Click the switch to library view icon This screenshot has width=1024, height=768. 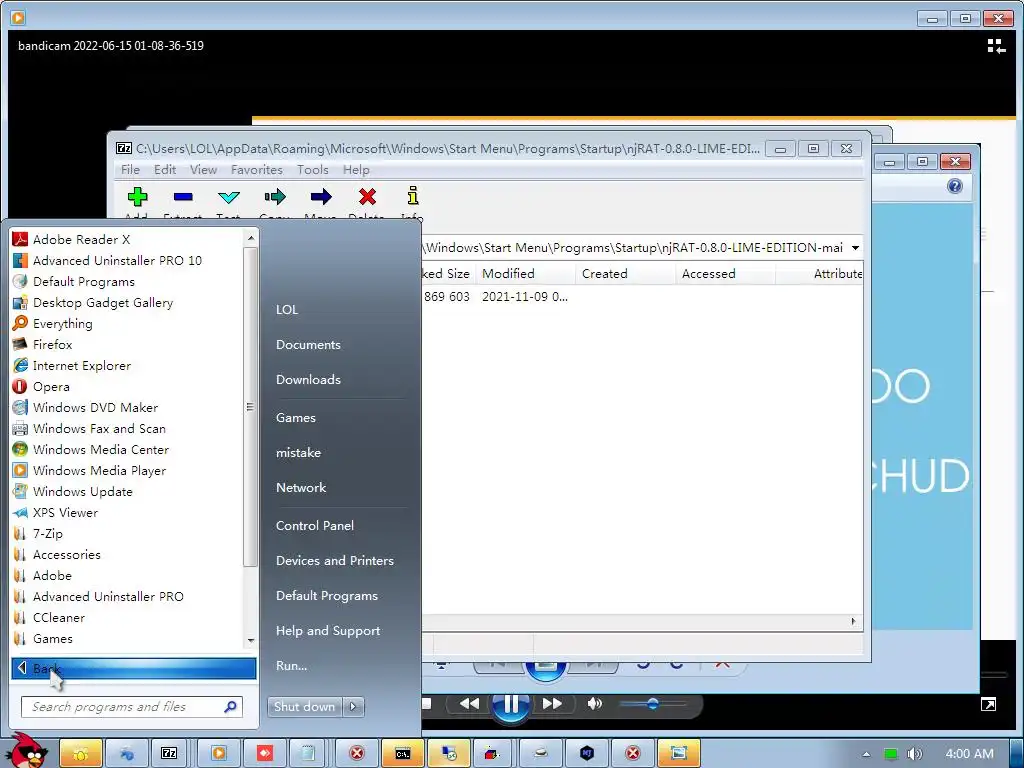(996, 46)
